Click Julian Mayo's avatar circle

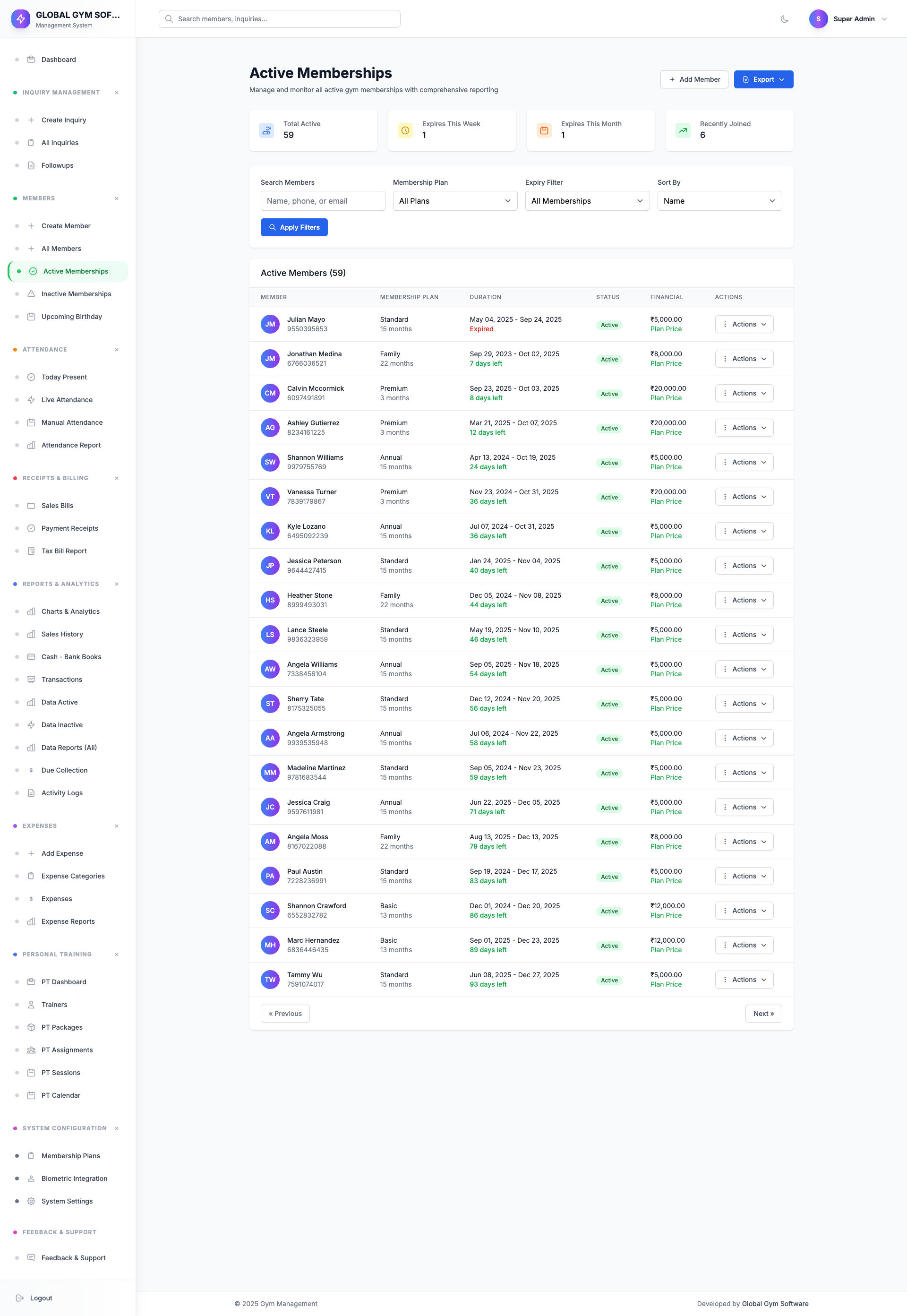coord(270,324)
